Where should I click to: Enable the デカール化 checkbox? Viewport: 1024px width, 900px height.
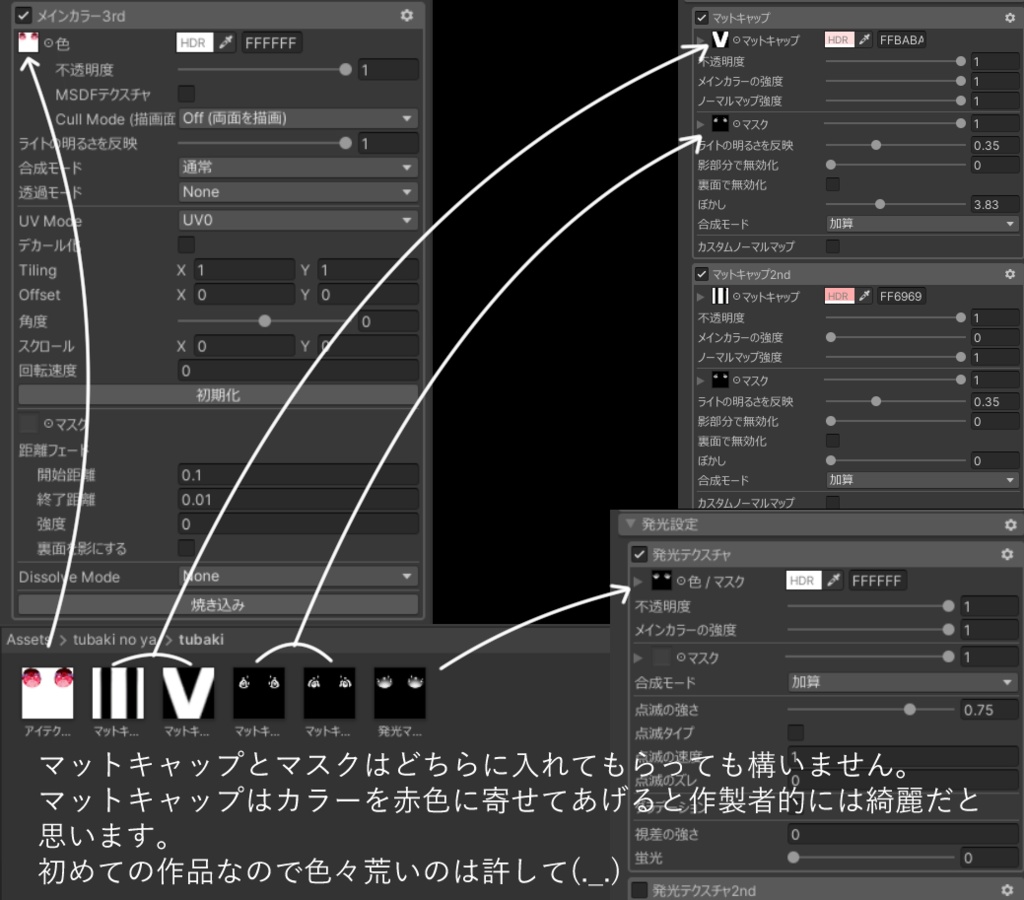[186, 245]
